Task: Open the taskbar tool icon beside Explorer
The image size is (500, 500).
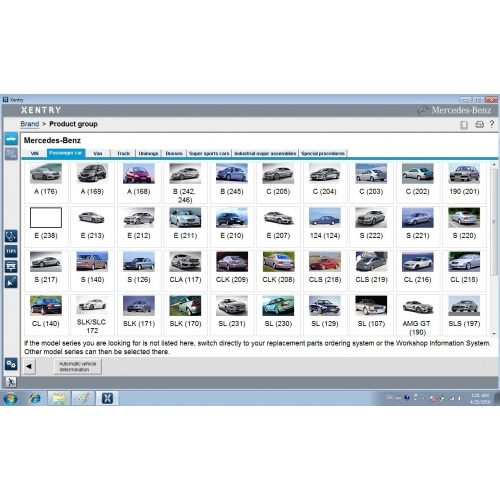Action: 83,398
